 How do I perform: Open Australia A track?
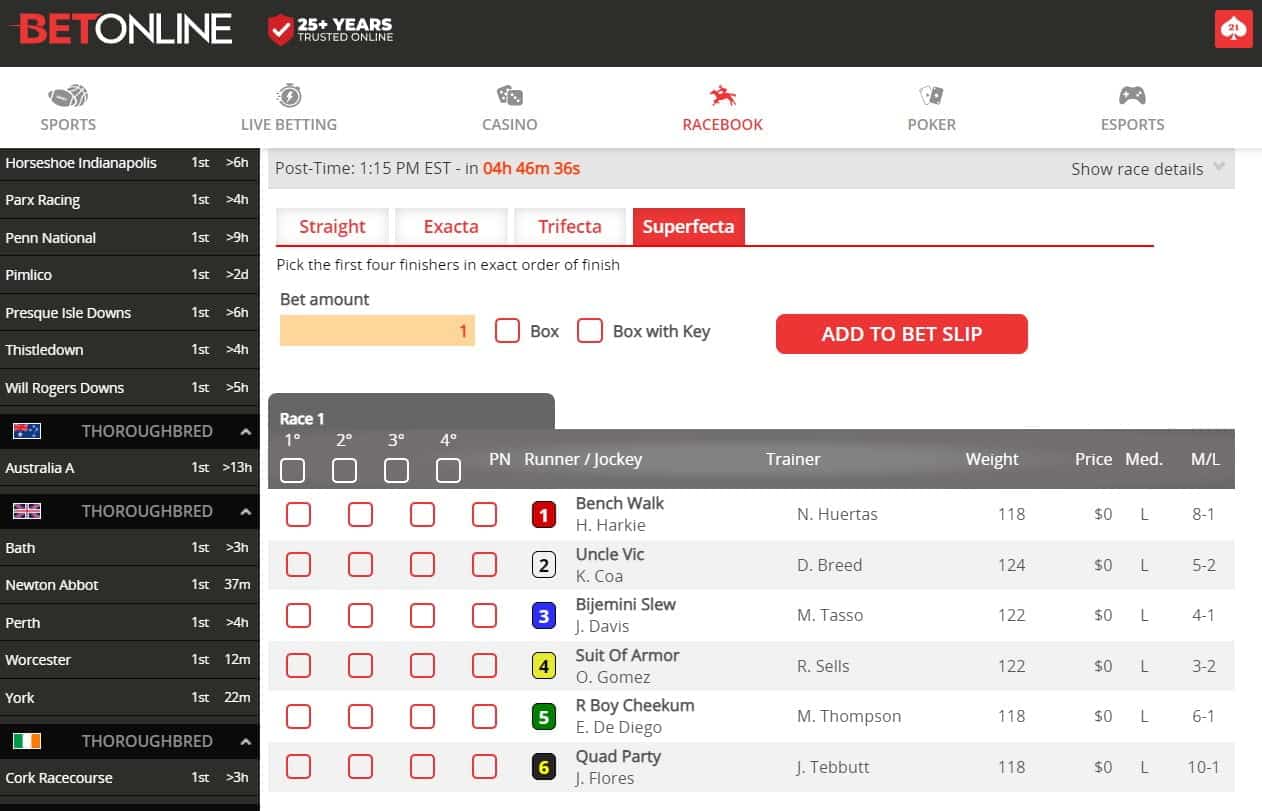(129, 468)
